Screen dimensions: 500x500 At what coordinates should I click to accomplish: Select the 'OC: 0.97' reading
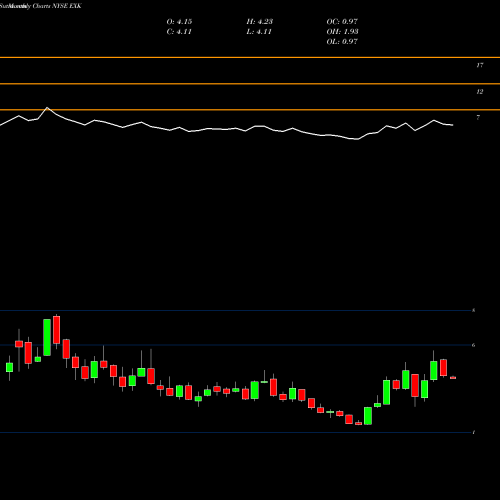pos(342,22)
